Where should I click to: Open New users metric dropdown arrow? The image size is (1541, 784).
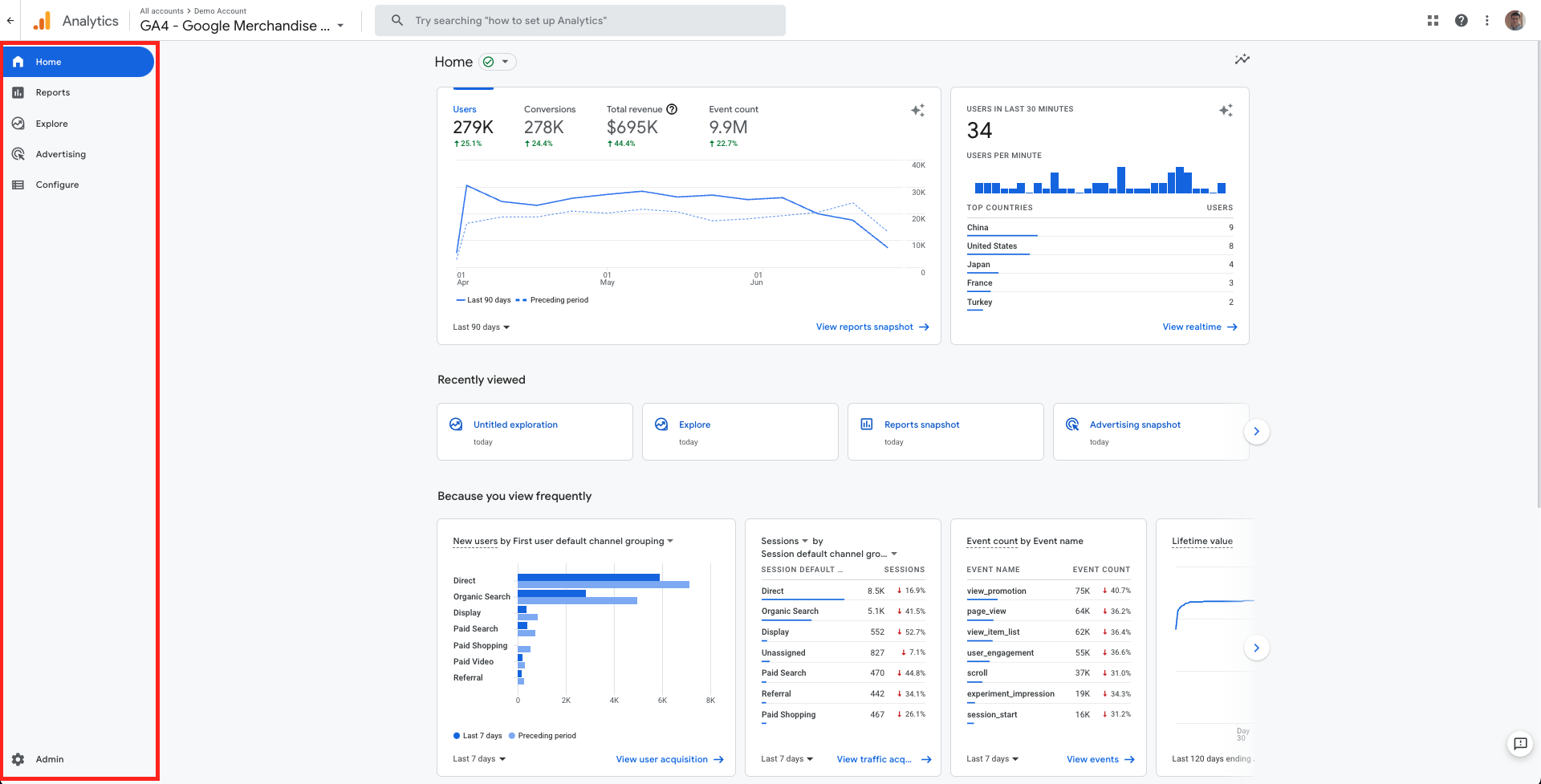670,541
